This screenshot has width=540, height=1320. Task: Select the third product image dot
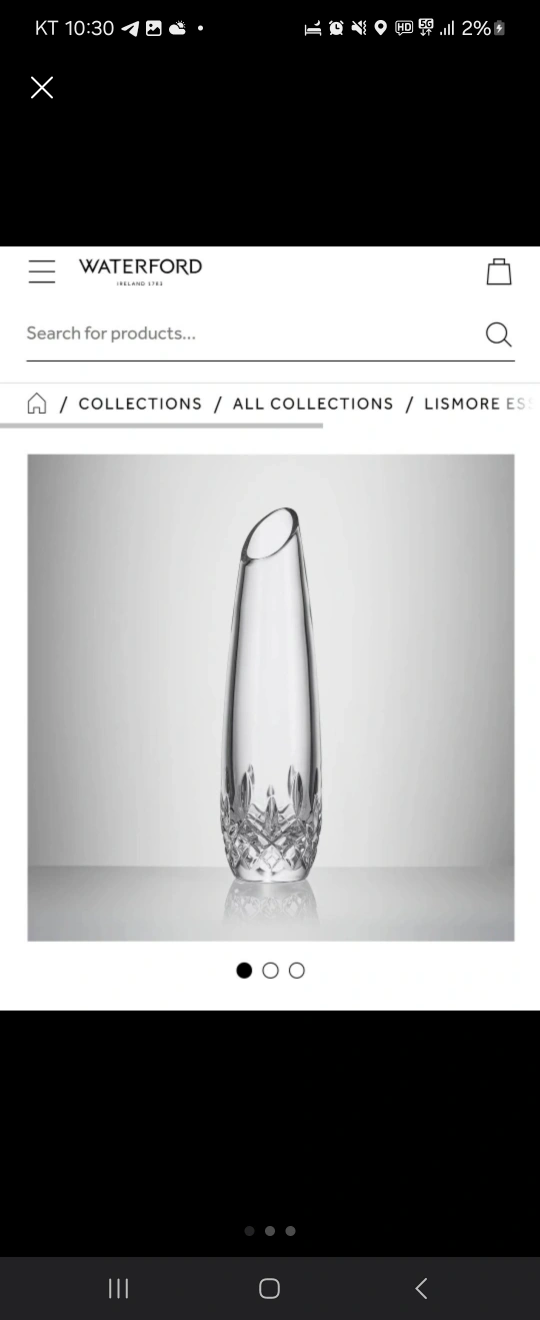[x=297, y=970]
